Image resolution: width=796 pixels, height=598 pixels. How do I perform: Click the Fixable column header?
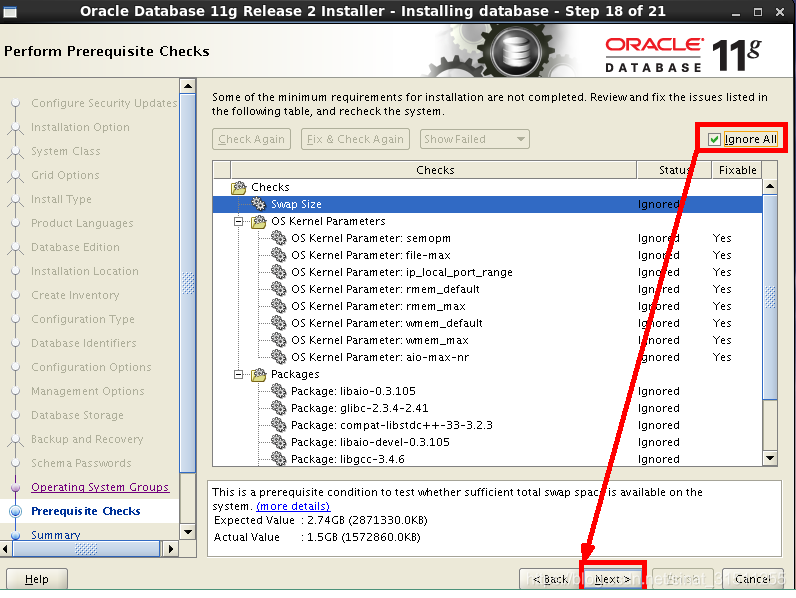coord(738,170)
